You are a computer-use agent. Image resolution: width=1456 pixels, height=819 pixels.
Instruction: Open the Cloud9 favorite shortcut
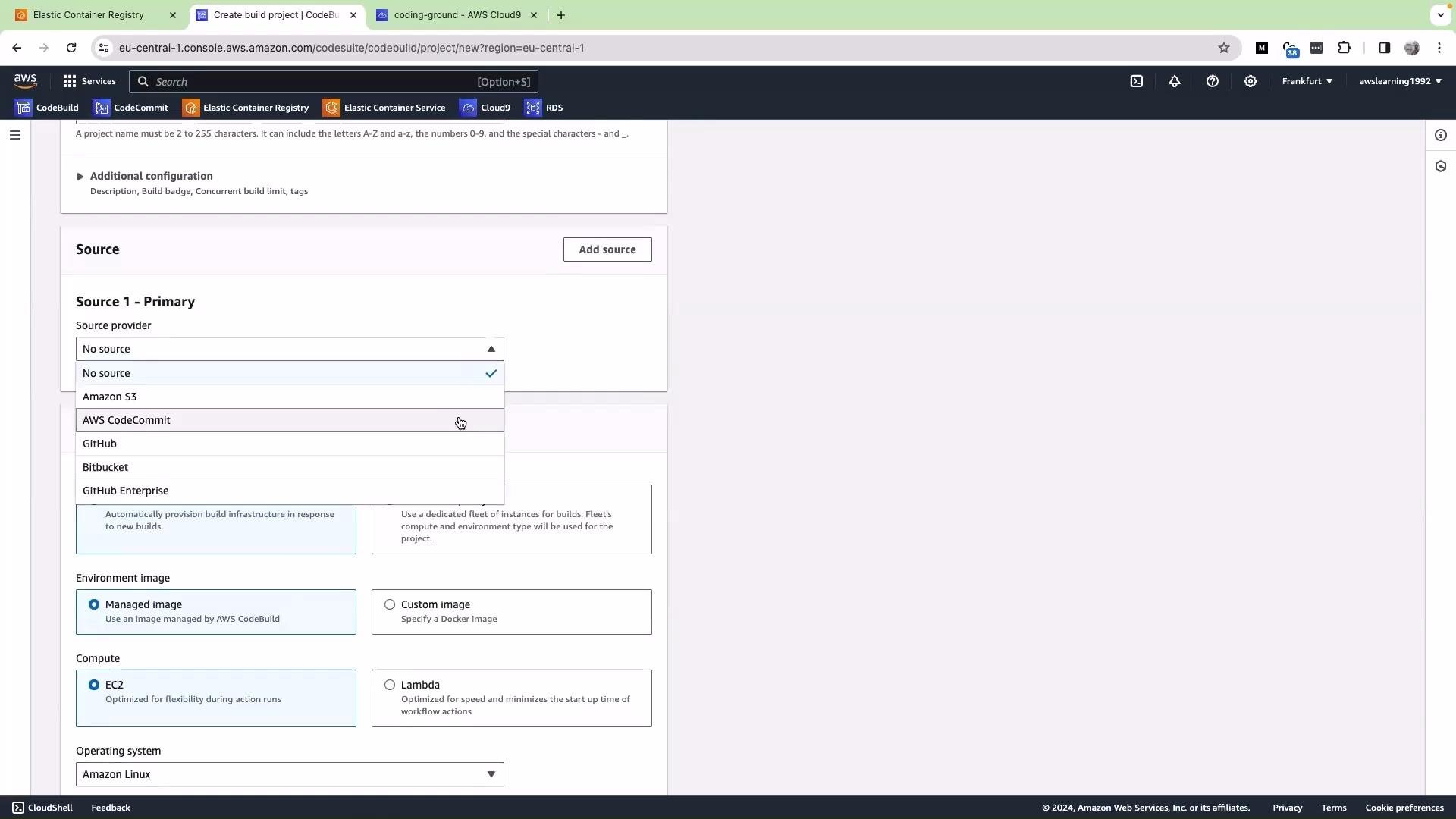(485, 108)
